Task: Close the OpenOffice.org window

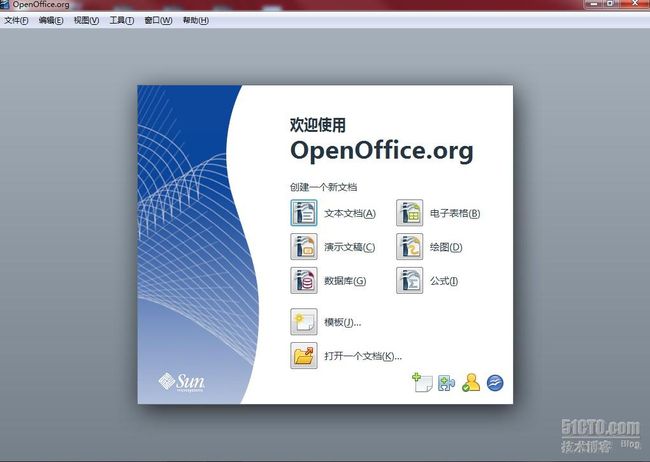Action: point(634,4)
